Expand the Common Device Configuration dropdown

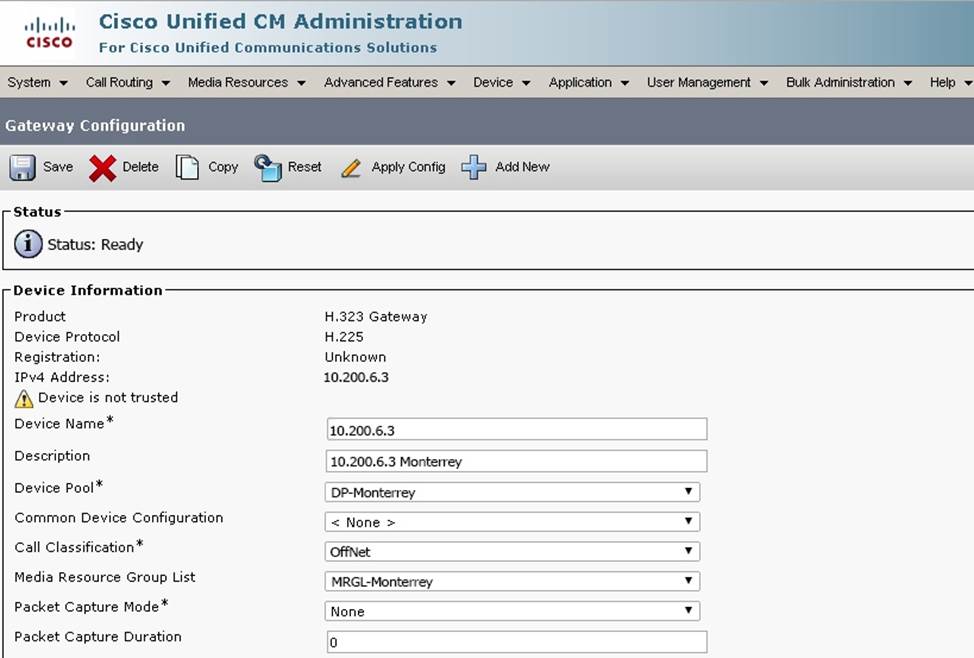coord(512,522)
